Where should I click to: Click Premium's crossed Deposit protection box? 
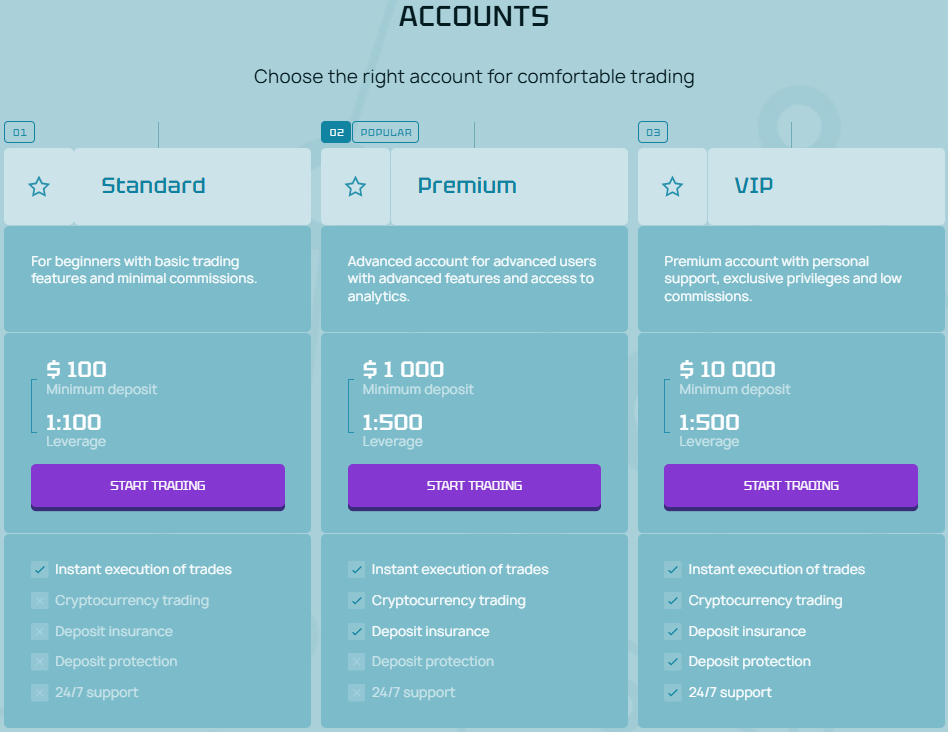[356, 661]
